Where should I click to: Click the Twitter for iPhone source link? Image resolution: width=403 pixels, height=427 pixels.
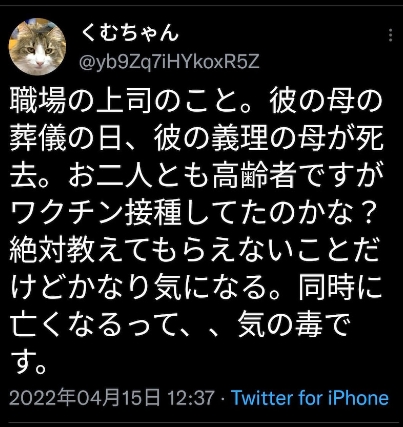[310, 398]
